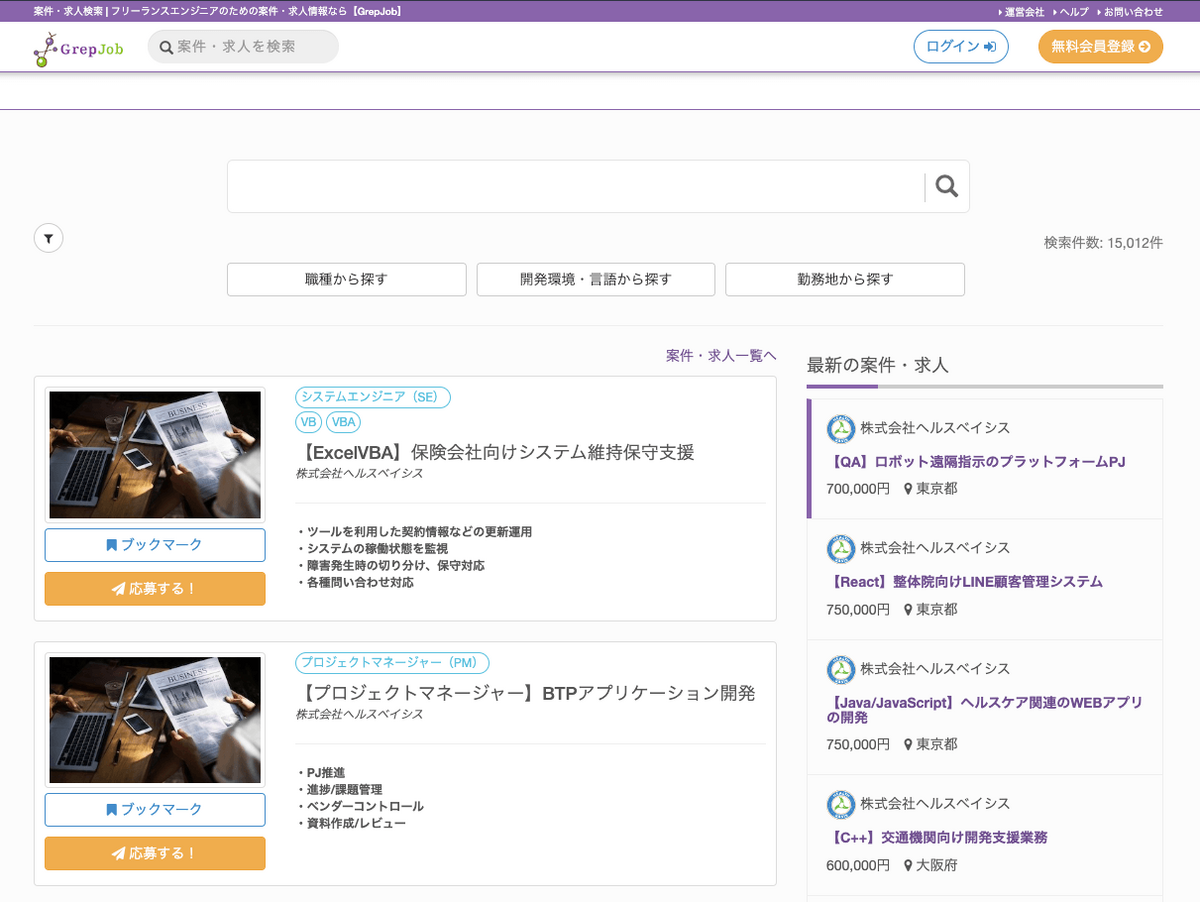
Task: Select the プロジェクトマネージャー（PM） tag
Action: 392,663
